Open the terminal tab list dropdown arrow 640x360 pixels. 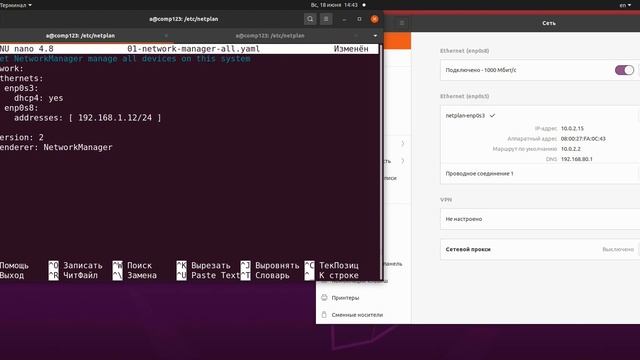click(375, 36)
